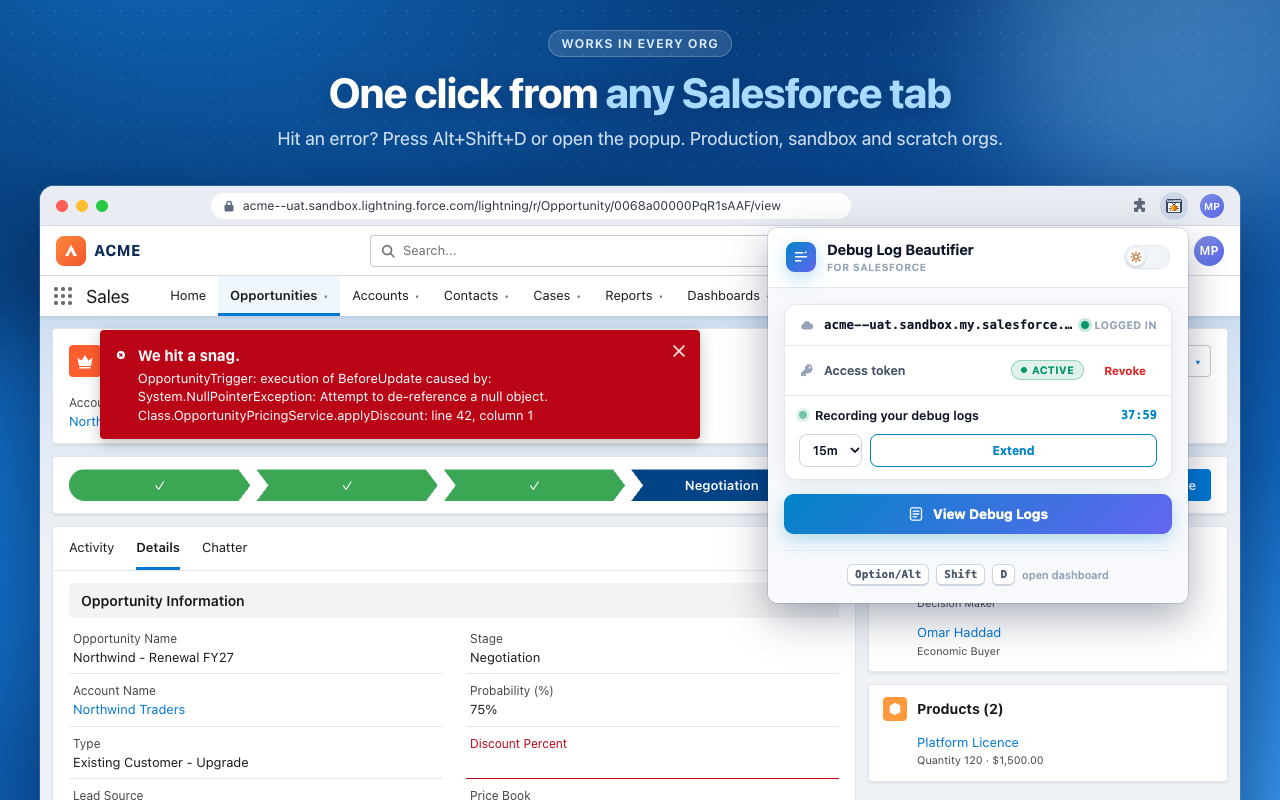Switch to the Chatter tab
The image size is (1280, 800).
pyautogui.click(x=225, y=548)
